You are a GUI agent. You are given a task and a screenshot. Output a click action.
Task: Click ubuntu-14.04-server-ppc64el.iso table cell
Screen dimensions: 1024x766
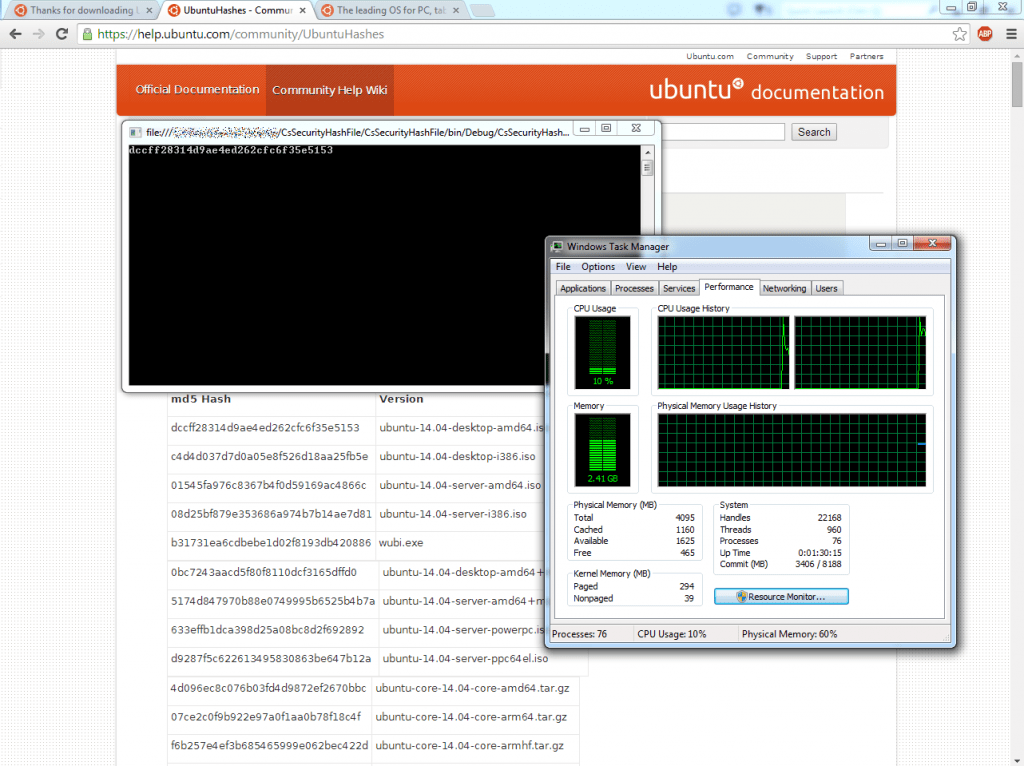[465, 658]
